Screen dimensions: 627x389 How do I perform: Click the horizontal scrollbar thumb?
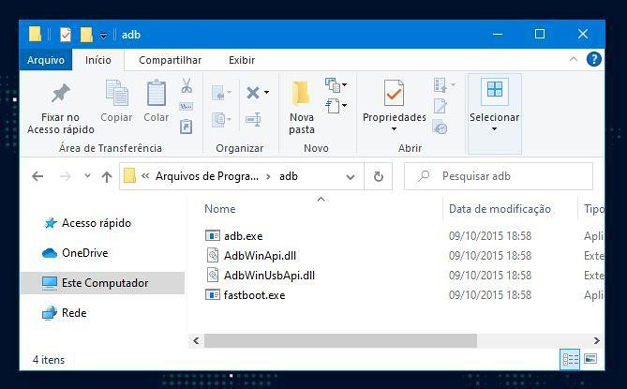340,341
